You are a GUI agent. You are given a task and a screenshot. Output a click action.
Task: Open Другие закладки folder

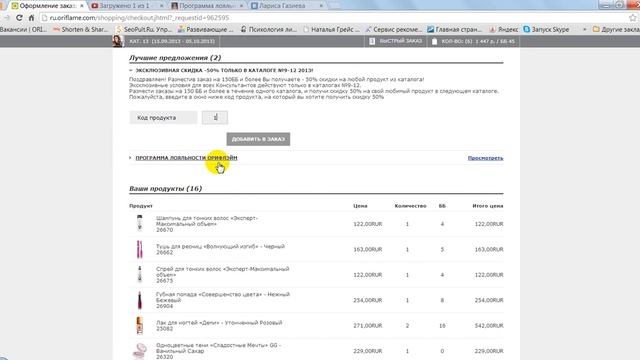(x=616, y=29)
